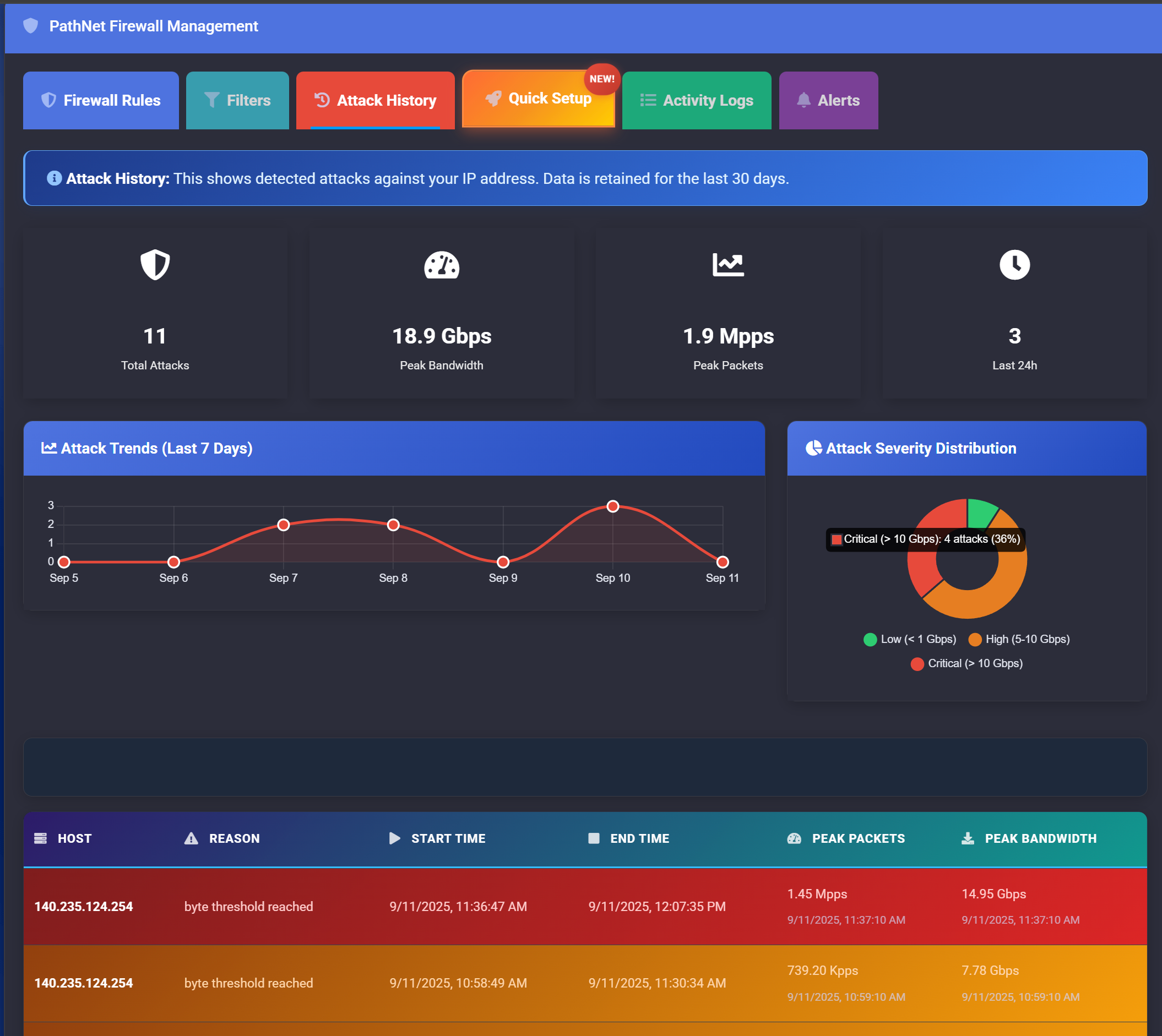Image resolution: width=1162 pixels, height=1036 pixels.
Task: Click the red Critical legend color dot
Action: point(916,664)
